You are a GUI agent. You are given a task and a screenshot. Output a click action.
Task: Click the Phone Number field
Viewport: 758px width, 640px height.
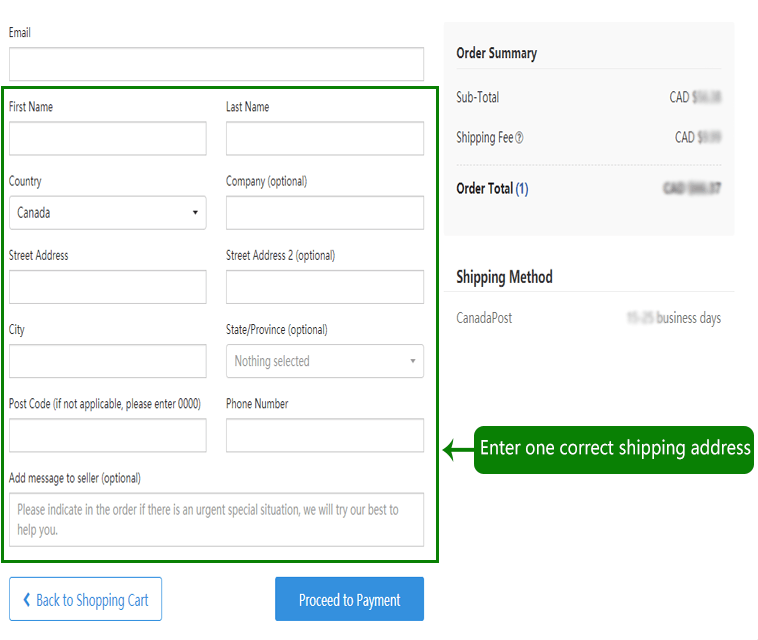click(324, 435)
